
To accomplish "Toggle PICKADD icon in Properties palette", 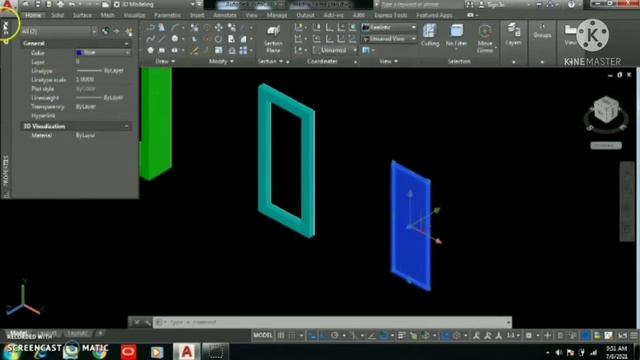I will click(106, 31).
